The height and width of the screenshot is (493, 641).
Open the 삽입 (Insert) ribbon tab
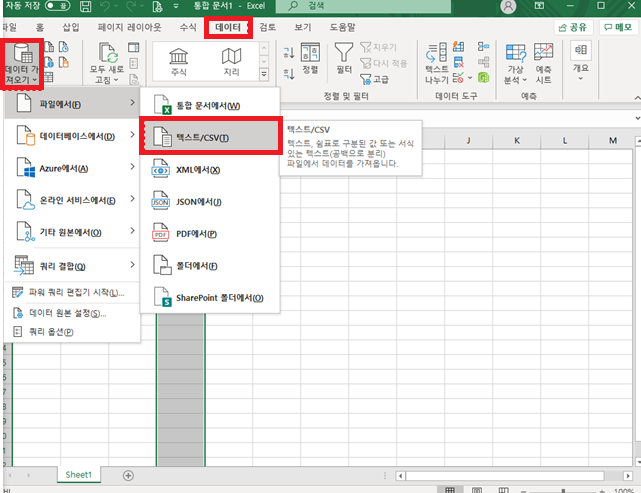[70, 27]
